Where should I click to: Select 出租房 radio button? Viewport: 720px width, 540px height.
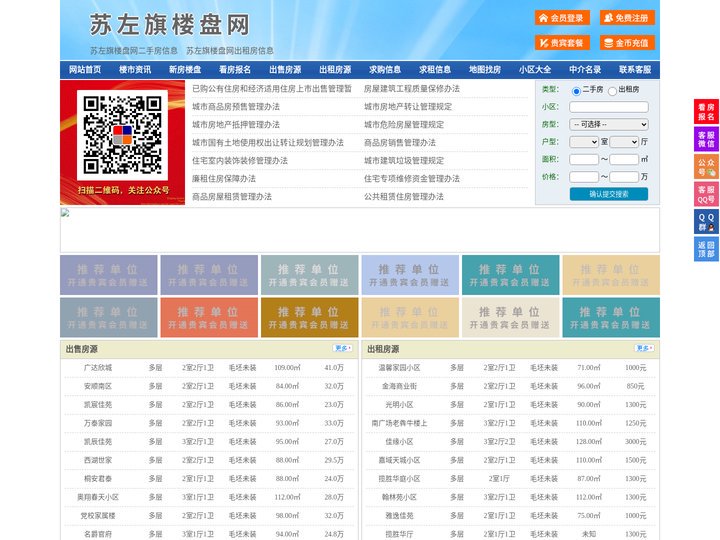tap(612, 91)
